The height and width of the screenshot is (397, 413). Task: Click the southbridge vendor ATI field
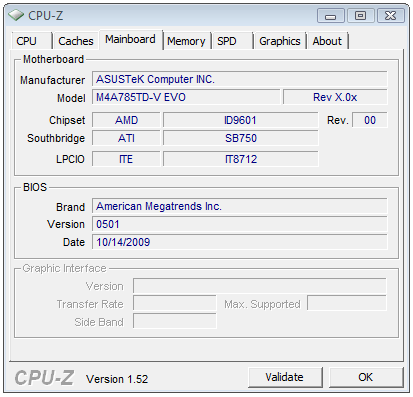click(x=126, y=138)
